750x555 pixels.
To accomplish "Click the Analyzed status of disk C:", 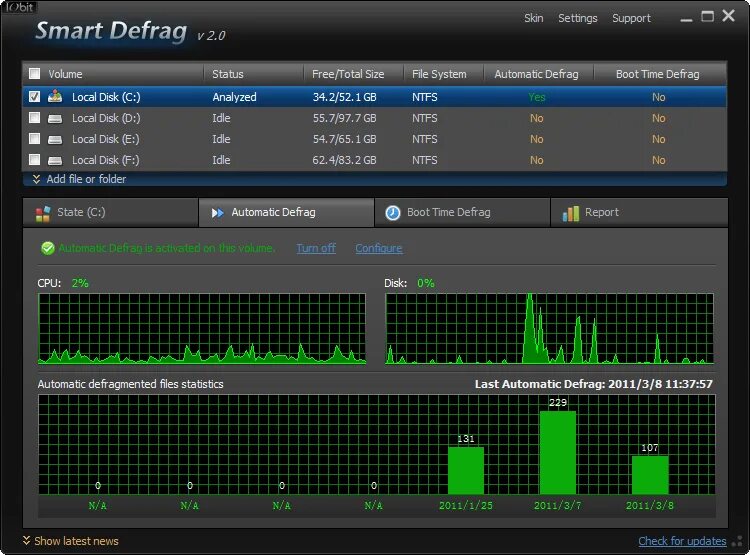I will pos(234,97).
